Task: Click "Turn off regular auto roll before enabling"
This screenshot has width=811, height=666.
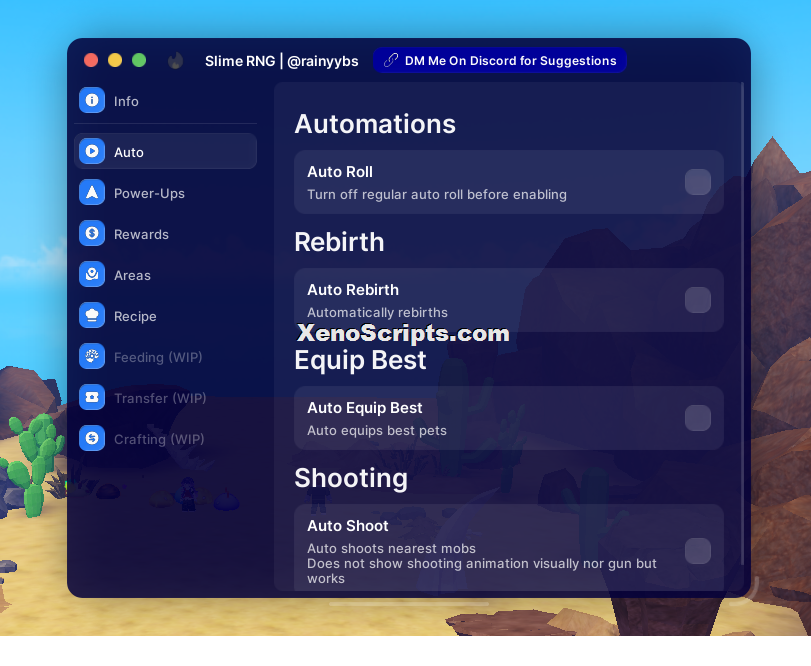Action: pyautogui.click(x=437, y=194)
